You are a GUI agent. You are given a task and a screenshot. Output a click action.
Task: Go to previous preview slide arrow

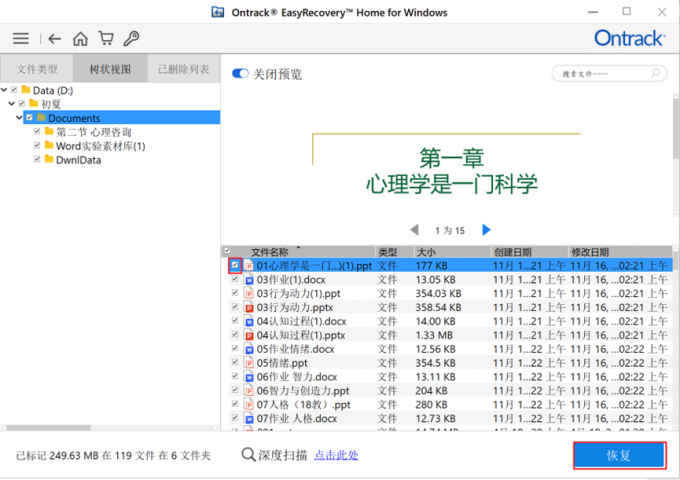click(414, 230)
